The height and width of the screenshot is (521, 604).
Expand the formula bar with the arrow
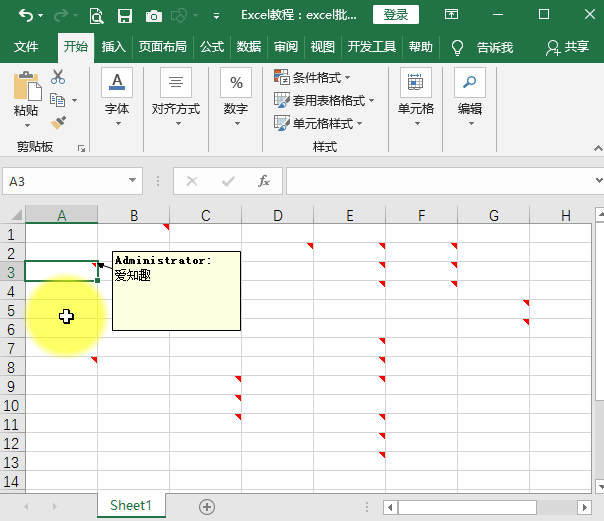pos(599,180)
